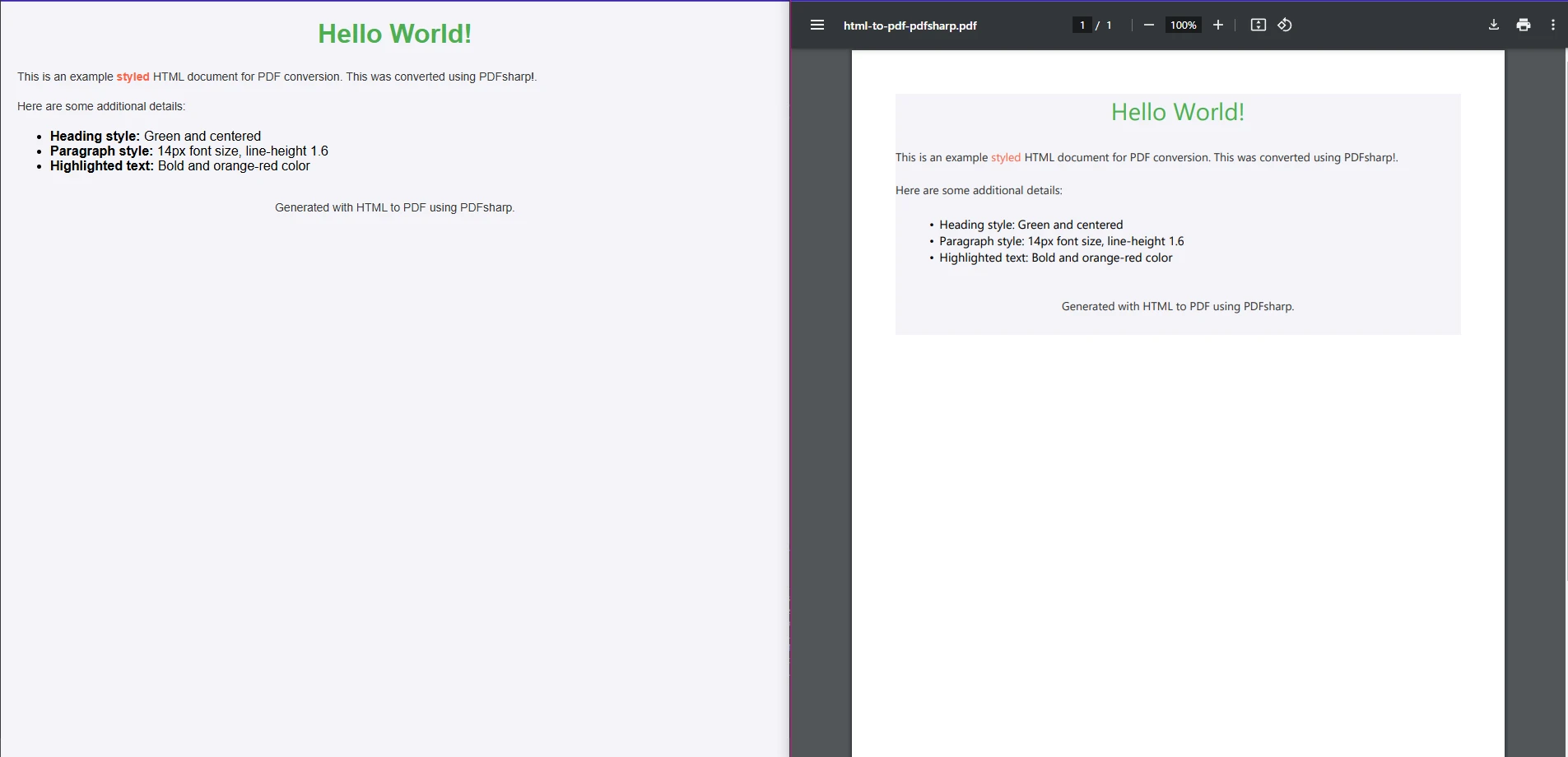Click the bold orange 'styled' word in HTML
This screenshot has height=757, width=1568.
(133, 77)
